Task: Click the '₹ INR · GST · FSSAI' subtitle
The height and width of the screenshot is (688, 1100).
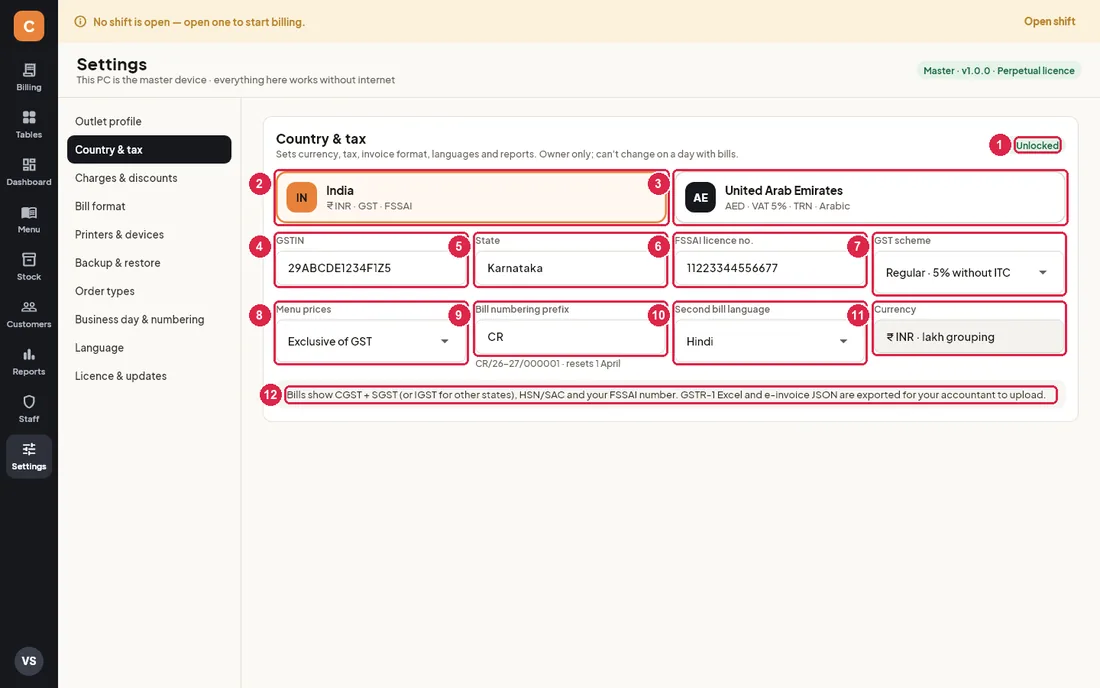Action: (369, 206)
